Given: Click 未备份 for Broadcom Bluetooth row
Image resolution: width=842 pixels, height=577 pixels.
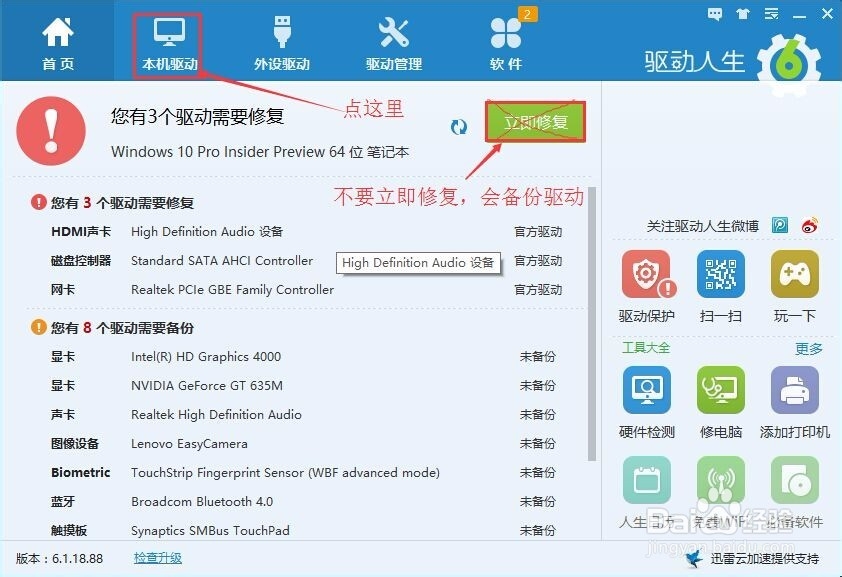Looking at the screenshot, I should (x=538, y=502).
